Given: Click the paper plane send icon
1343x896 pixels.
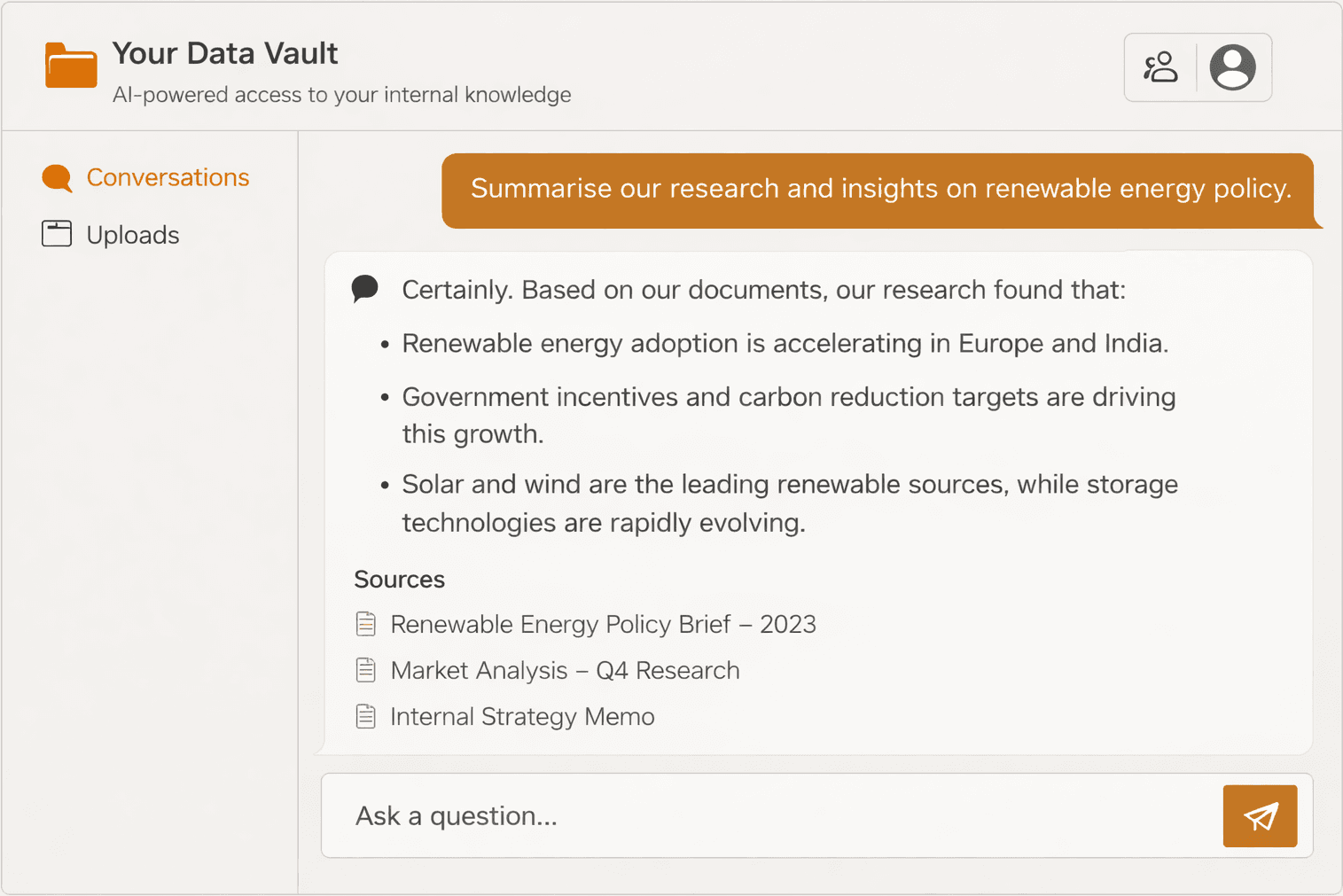Looking at the screenshot, I should [x=1260, y=815].
